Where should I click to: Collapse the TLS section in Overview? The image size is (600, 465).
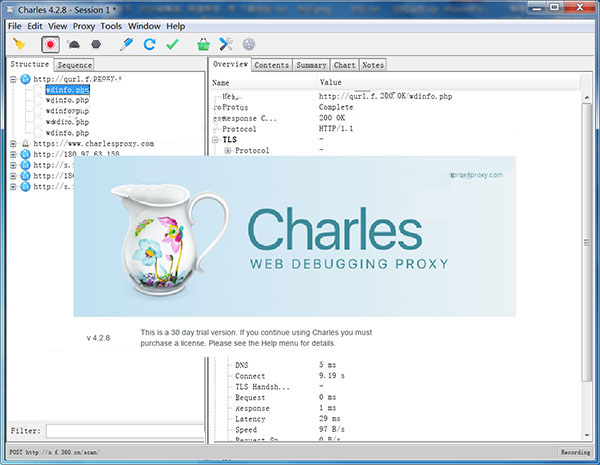pos(215,140)
